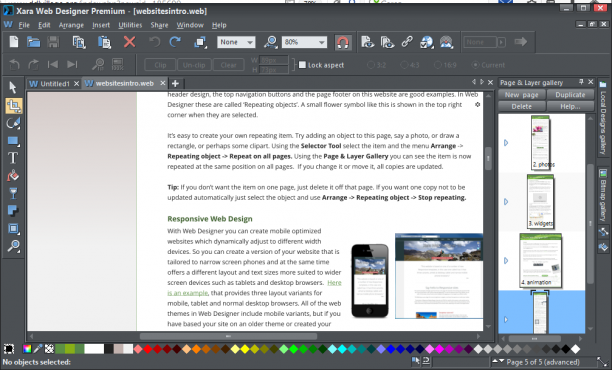This screenshot has height=370, width=612.
Task: Open the Window menu
Action: pos(190,25)
